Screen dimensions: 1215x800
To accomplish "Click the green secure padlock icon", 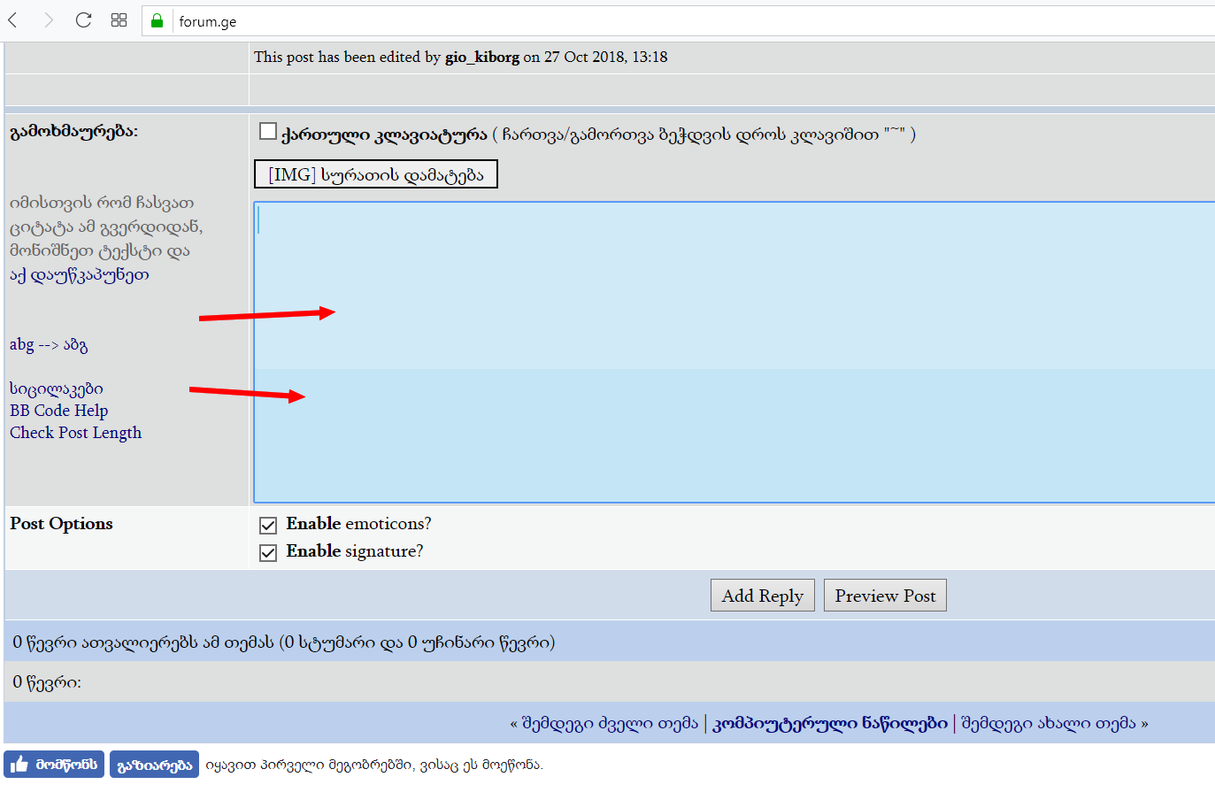I will 156,21.
